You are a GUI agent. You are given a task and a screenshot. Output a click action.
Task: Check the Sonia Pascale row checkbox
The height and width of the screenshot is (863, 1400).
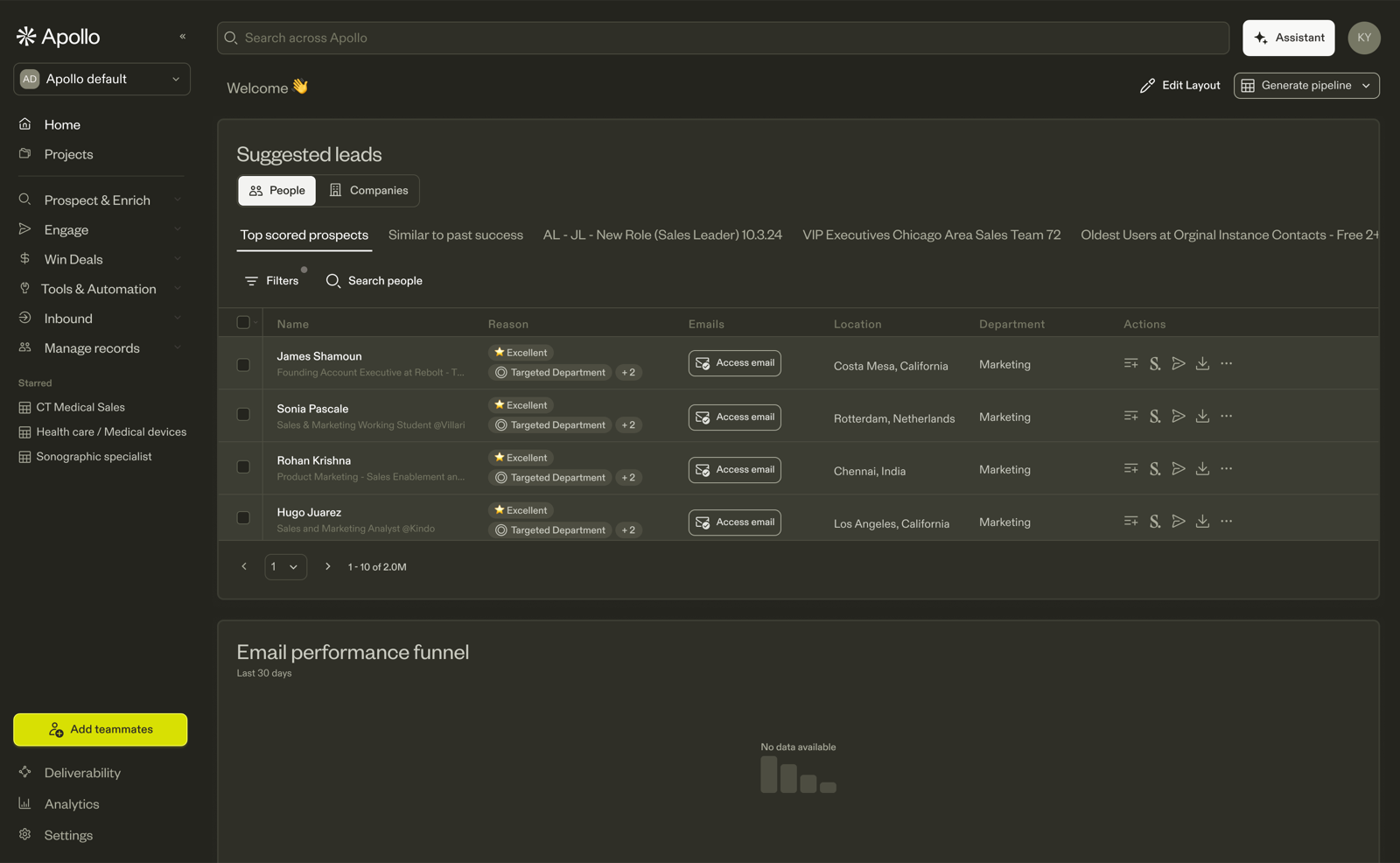[x=243, y=414]
